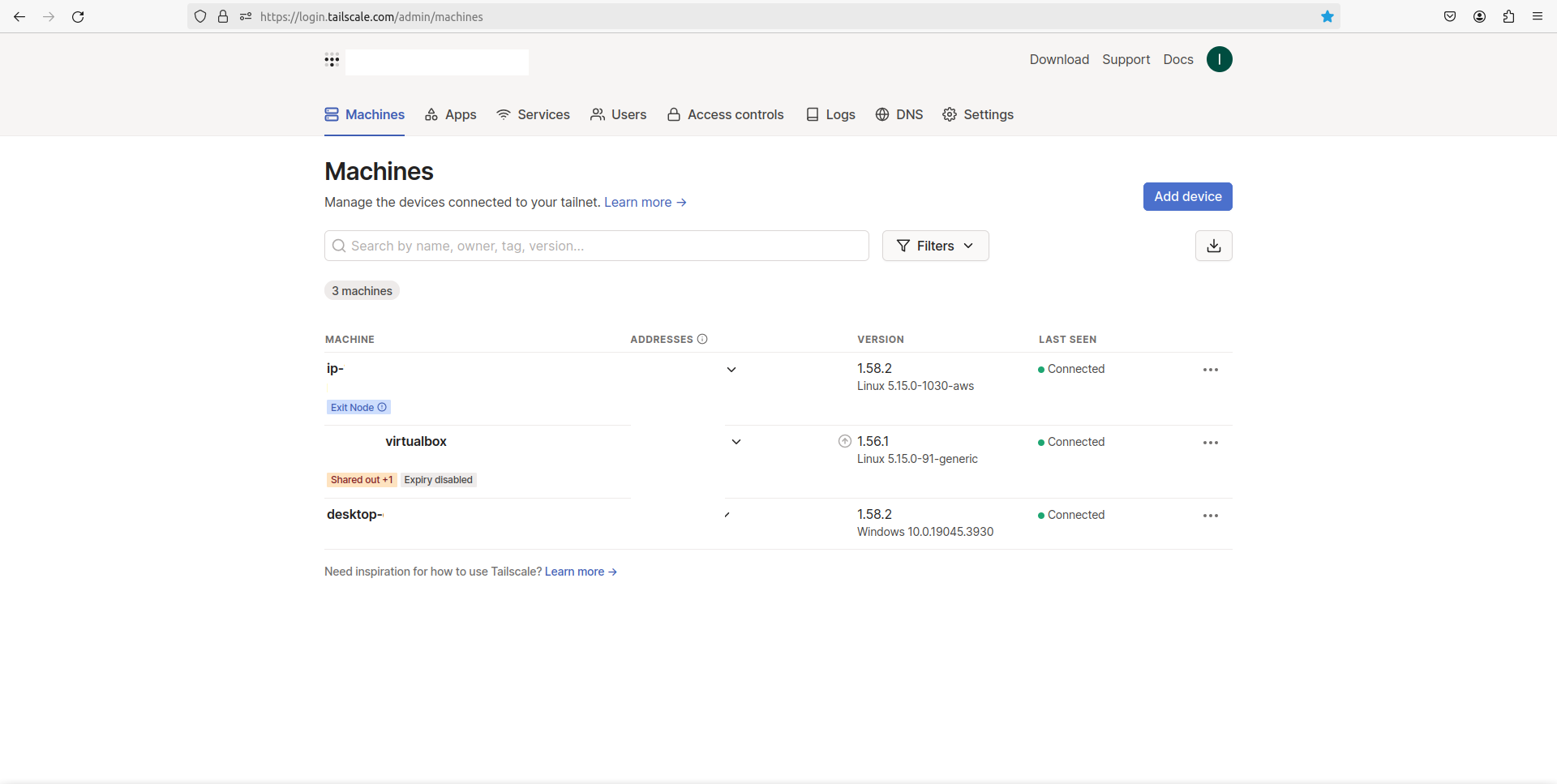Go back with the browser back arrow

pyautogui.click(x=19, y=16)
